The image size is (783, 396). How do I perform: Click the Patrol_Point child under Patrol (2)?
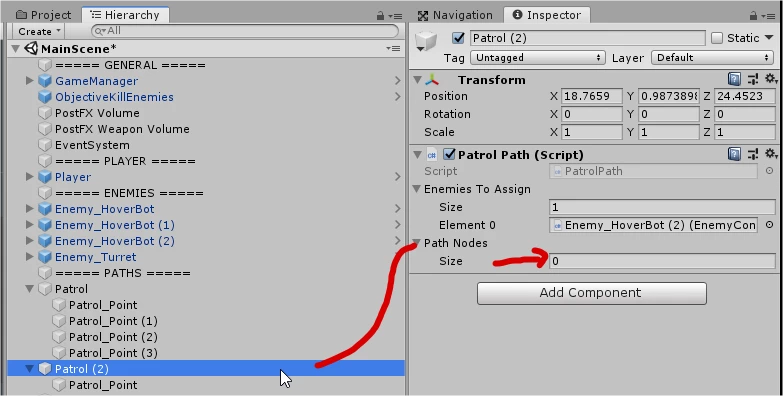click(103, 385)
